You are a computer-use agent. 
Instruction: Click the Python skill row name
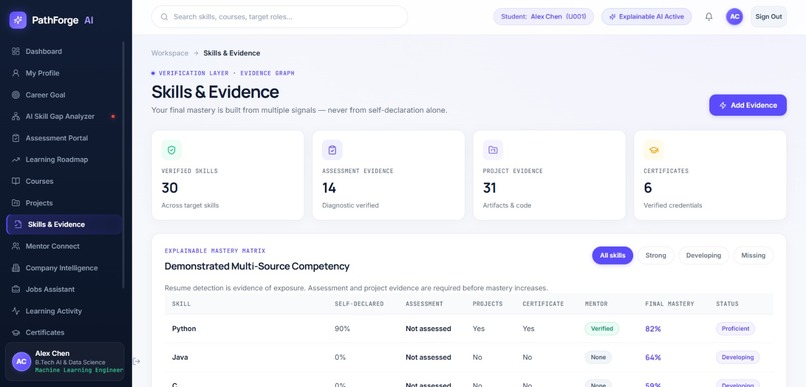coord(184,328)
